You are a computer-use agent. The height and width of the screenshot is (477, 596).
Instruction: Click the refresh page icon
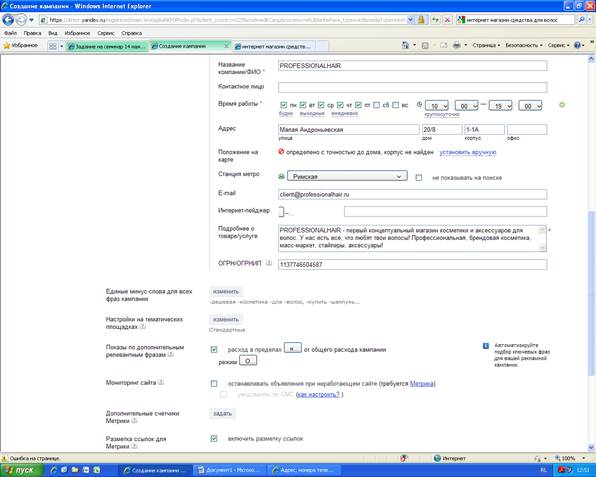coord(436,20)
